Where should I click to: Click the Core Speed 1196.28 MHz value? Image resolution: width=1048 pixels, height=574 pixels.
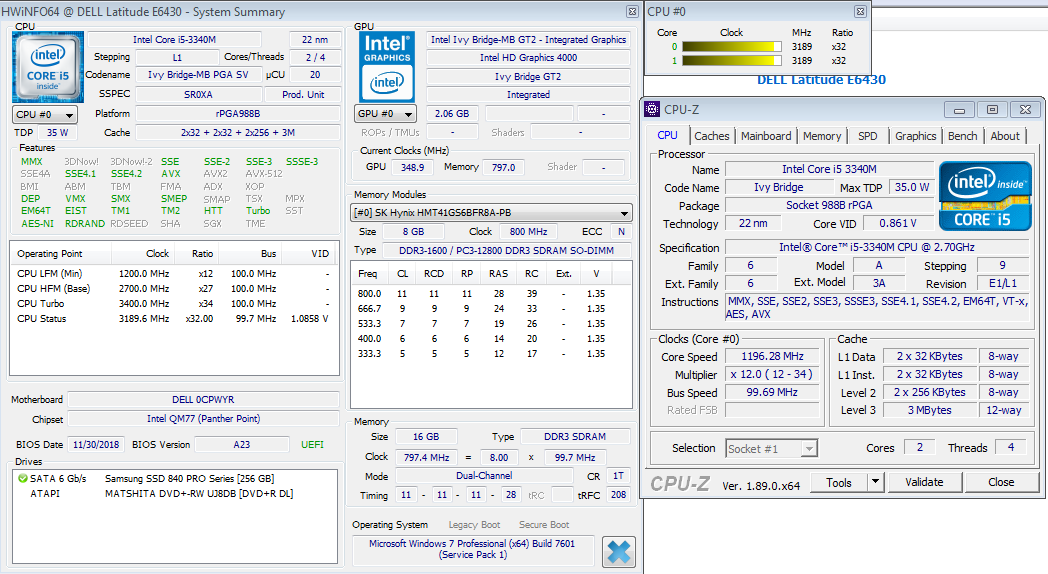click(773, 356)
